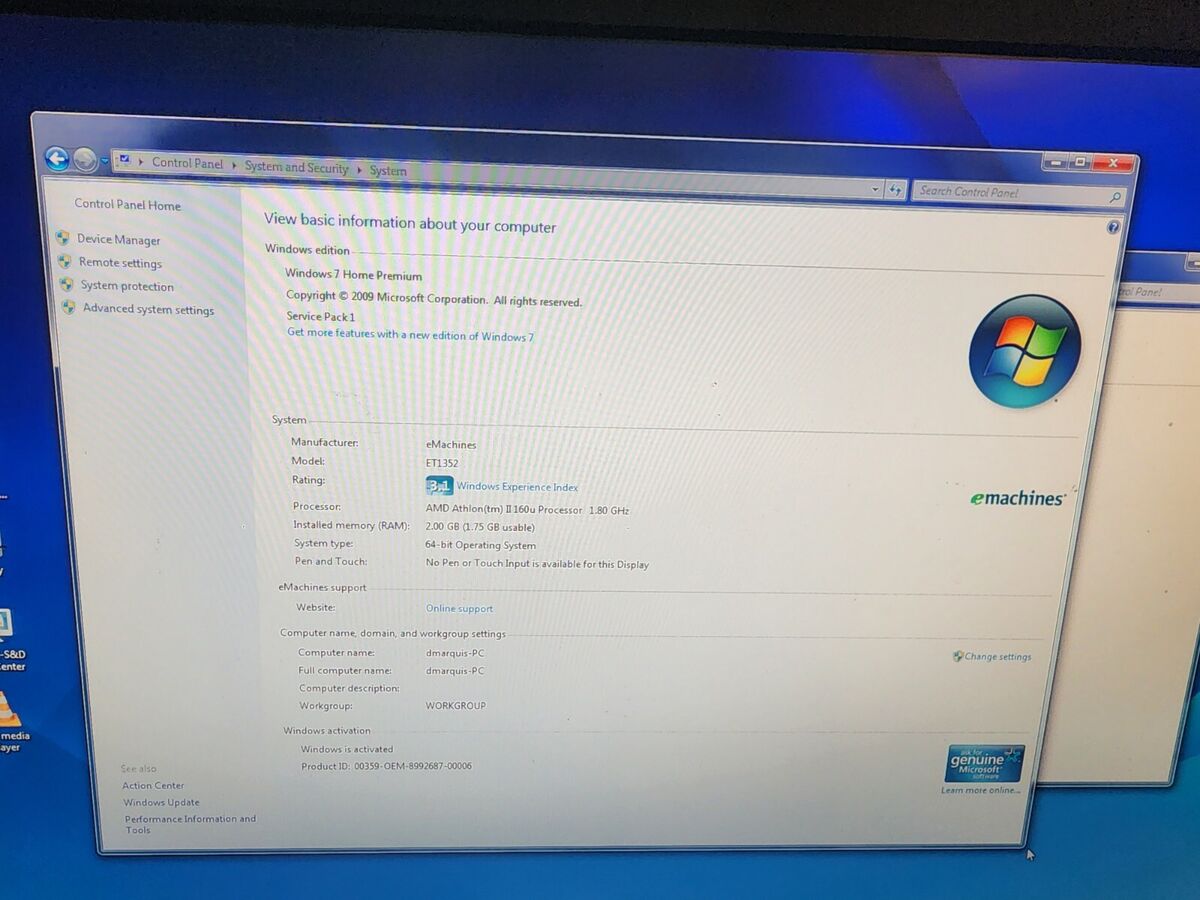Click the shield icon beside Advanced system settings
The height and width of the screenshot is (900, 1200).
[x=68, y=307]
